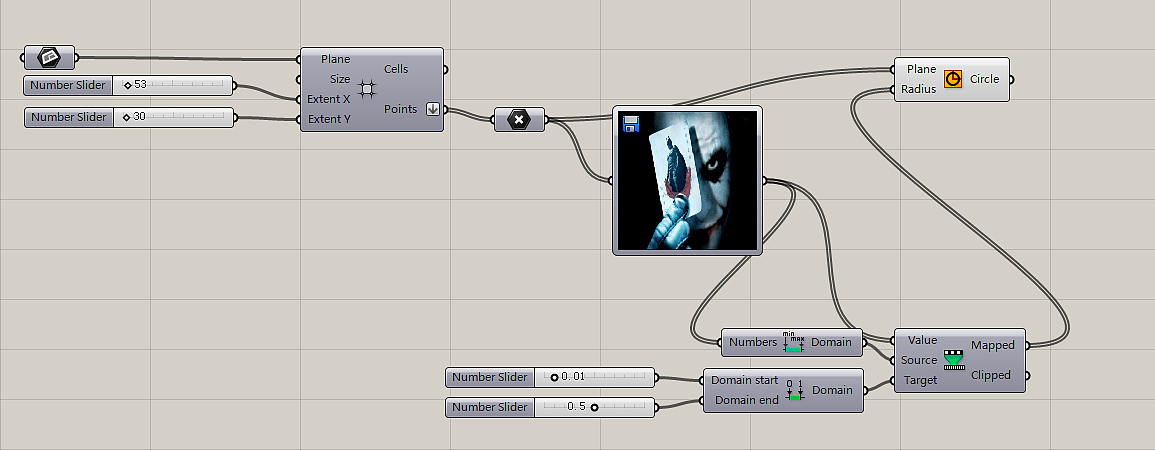The width and height of the screenshot is (1155, 450).
Task: Click the Radius input on Circle component
Action: [x=919, y=89]
